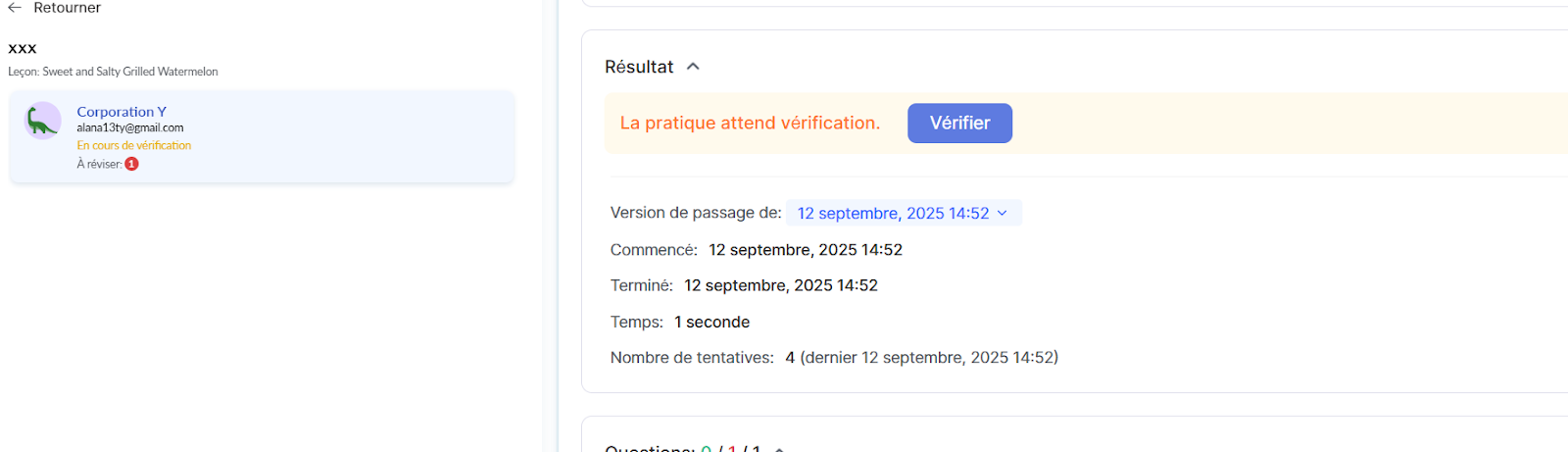
Task: Click the En cours de vérification status
Action: click(134, 145)
